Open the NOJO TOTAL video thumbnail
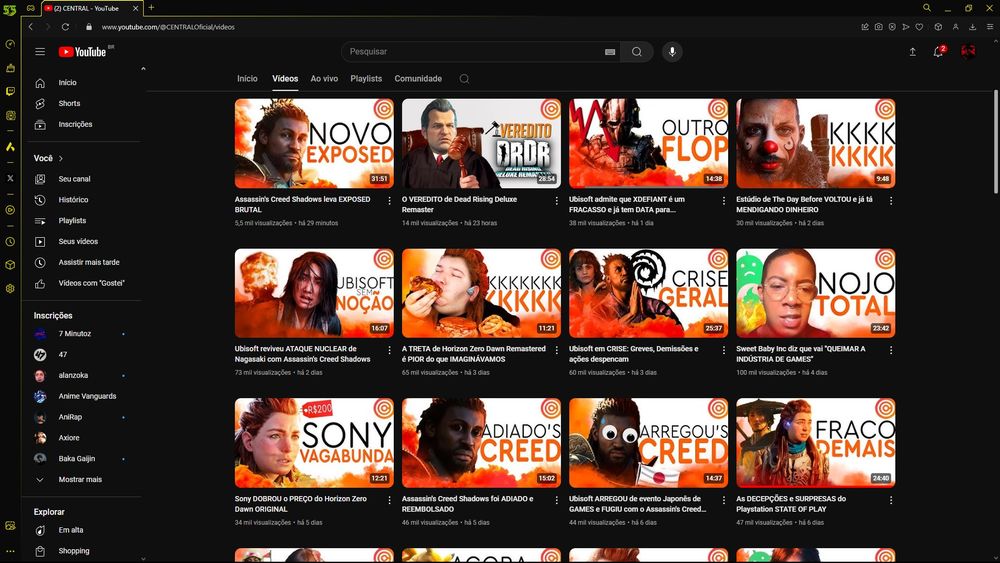 tap(816, 293)
